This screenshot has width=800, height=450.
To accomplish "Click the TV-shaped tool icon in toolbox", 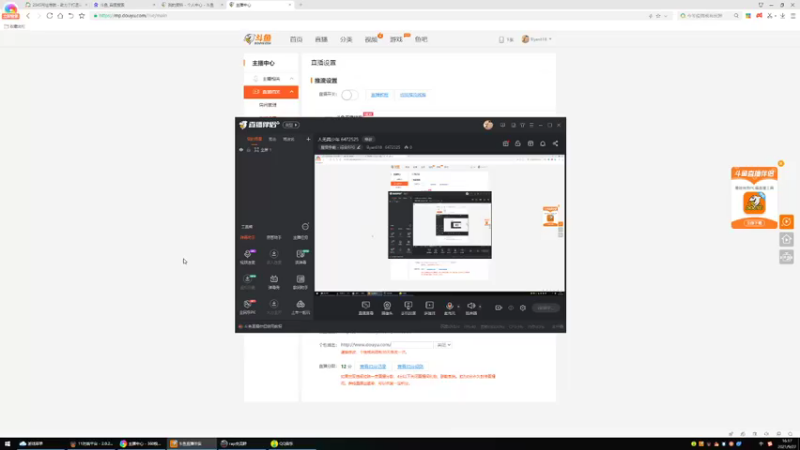I will (x=274, y=279).
